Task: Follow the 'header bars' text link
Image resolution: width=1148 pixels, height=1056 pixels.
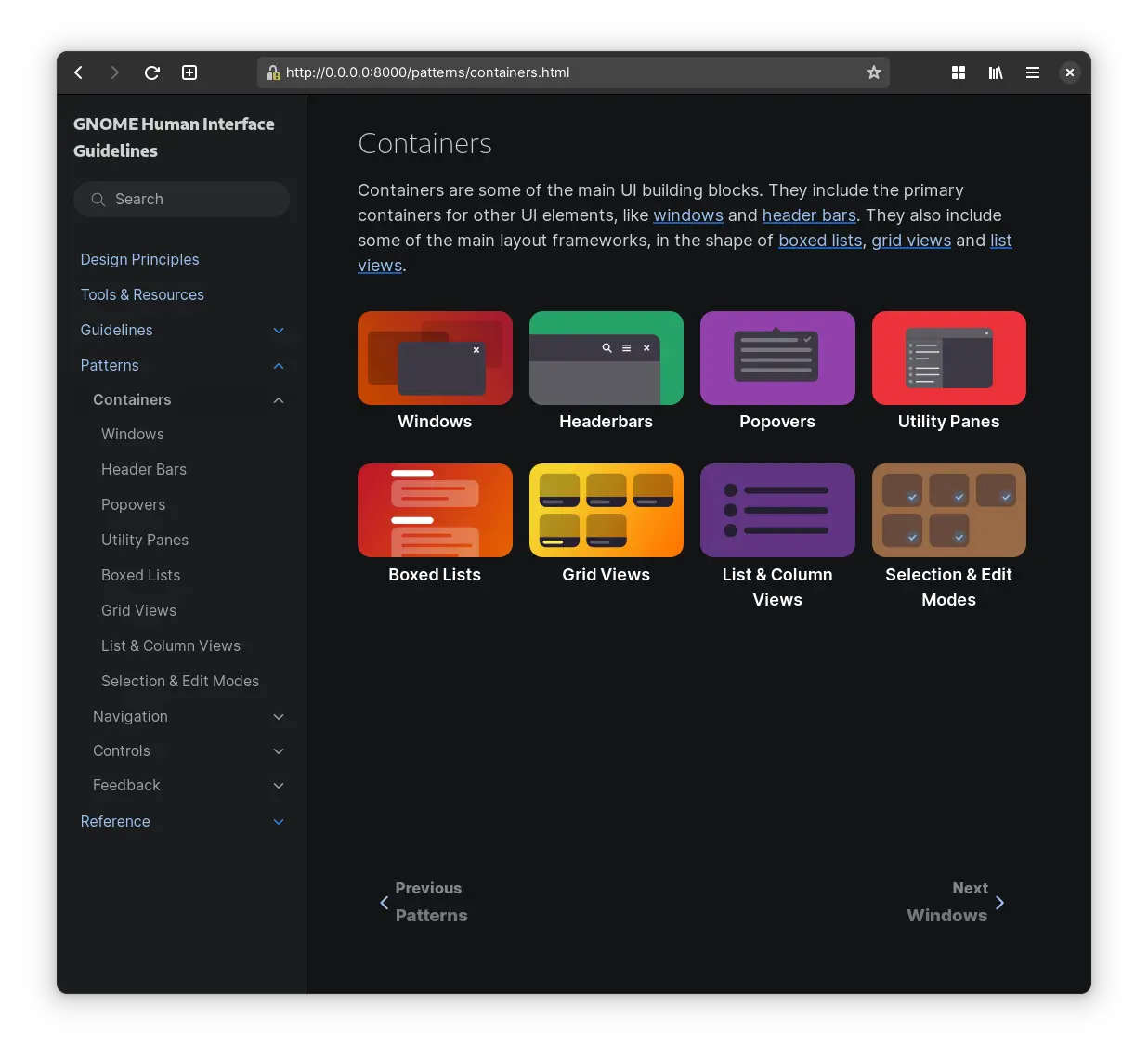Action: click(x=809, y=215)
